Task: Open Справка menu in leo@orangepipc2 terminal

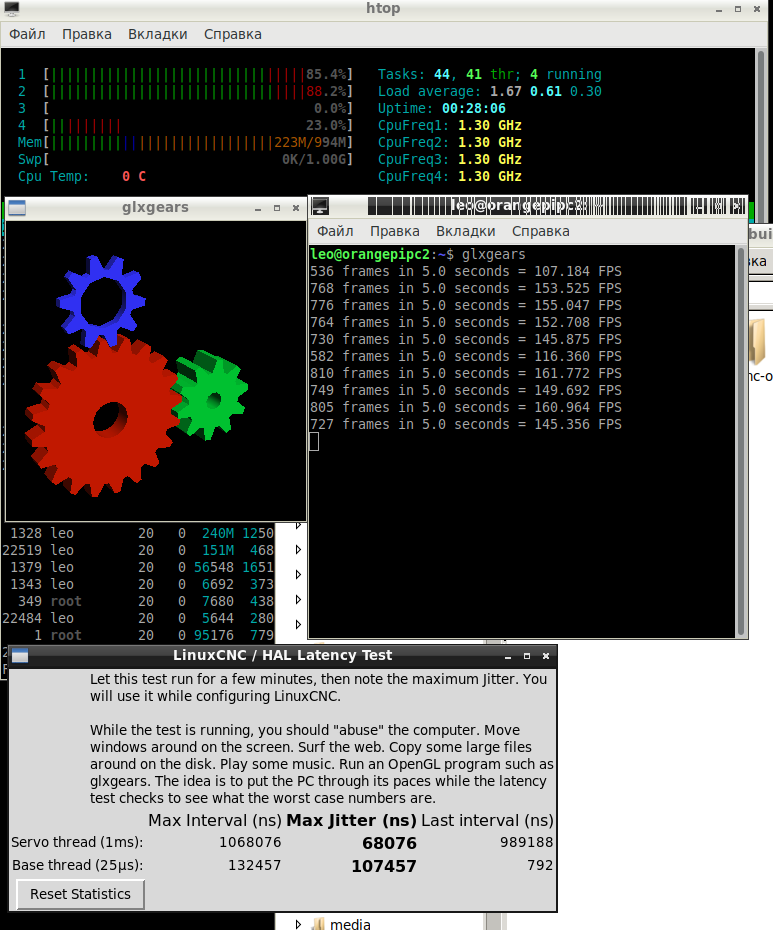Action: (540, 231)
